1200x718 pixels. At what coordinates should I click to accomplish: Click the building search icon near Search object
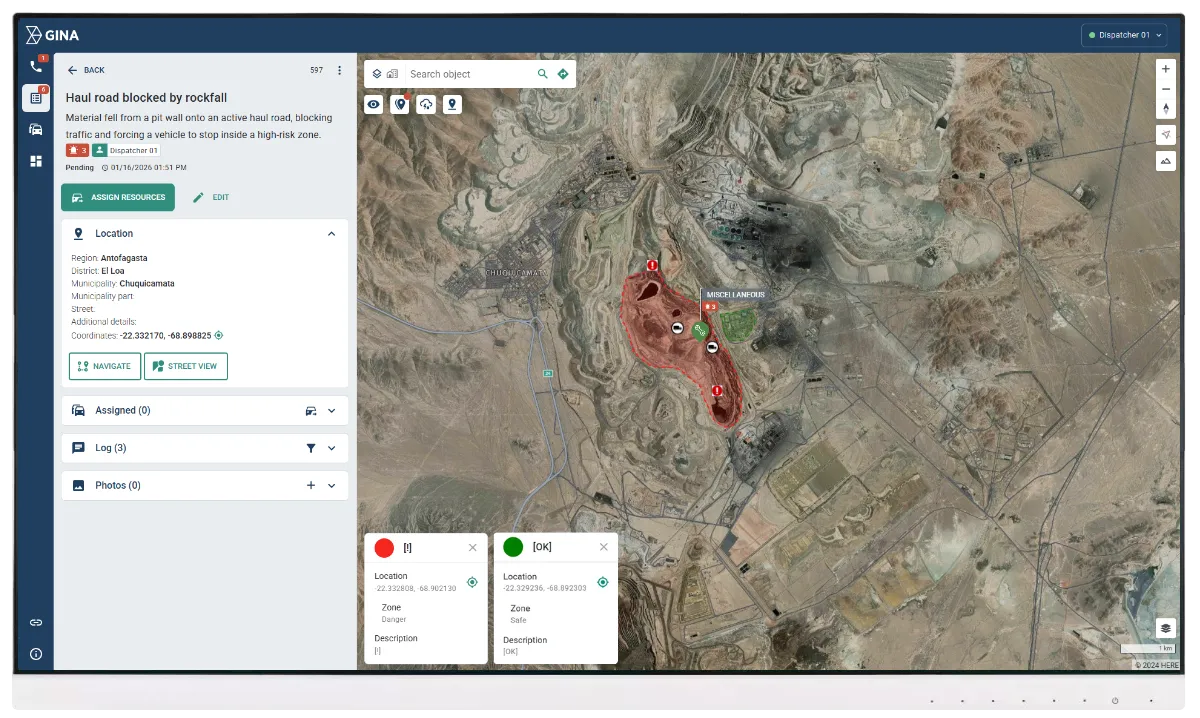click(391, 72)
